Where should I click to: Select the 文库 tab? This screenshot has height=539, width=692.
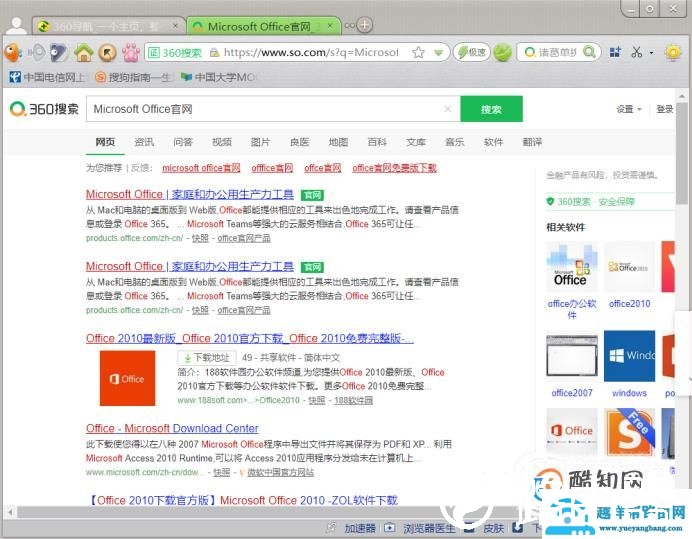[x=416, y=142]
